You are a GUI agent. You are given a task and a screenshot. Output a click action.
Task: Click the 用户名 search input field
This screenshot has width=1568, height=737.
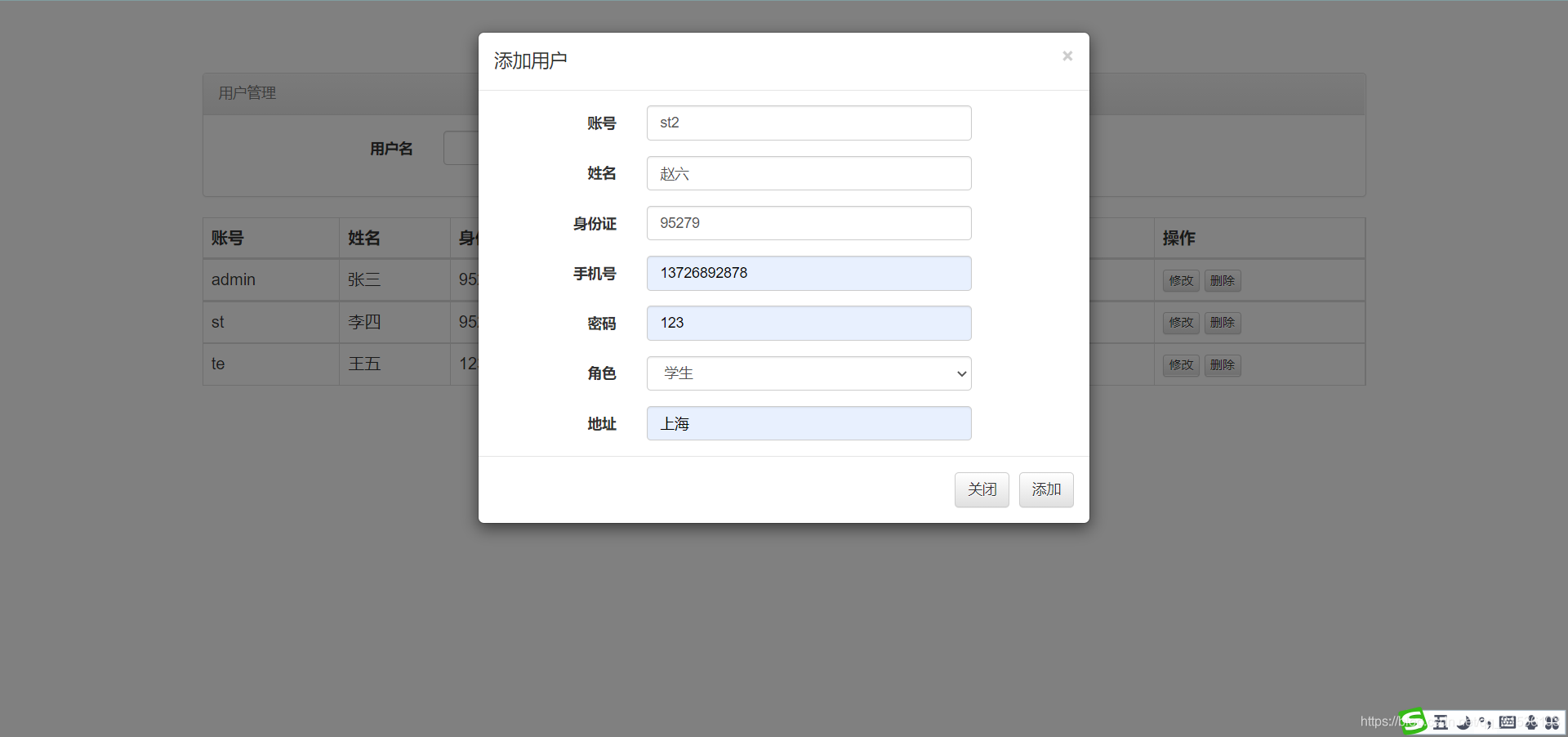461,148
